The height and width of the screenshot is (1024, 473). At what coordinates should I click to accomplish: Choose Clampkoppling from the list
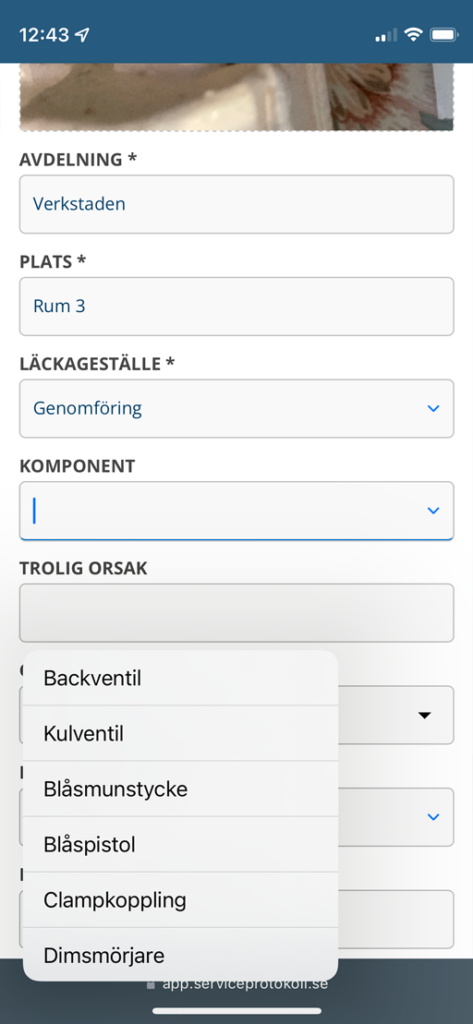tap(180, 900)
